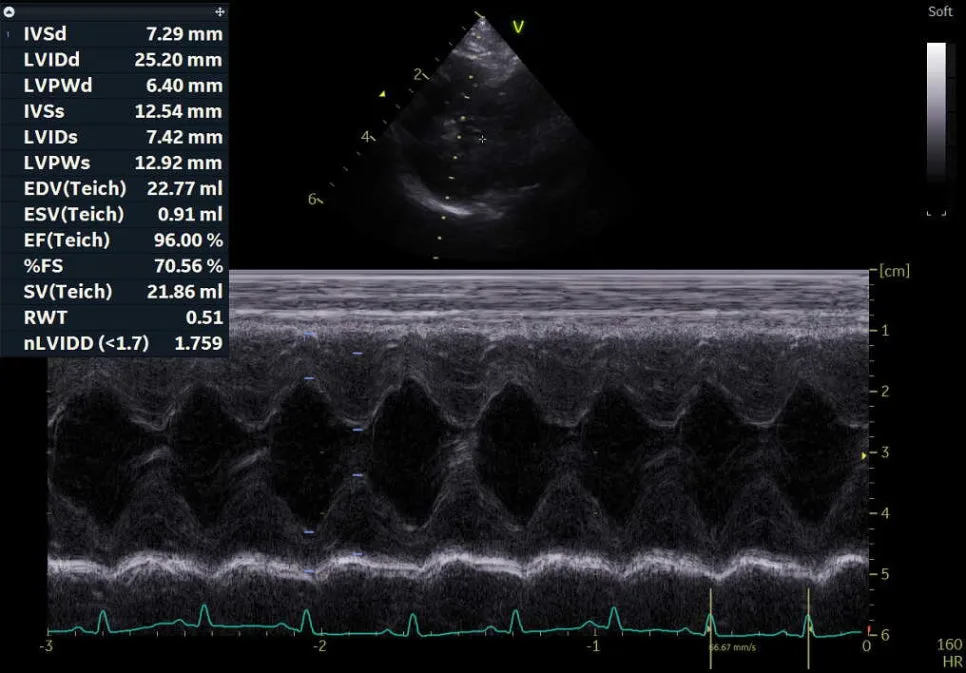Click the -3 time axis label
Viewport: 966px width, 673px height.
(45, 646)
